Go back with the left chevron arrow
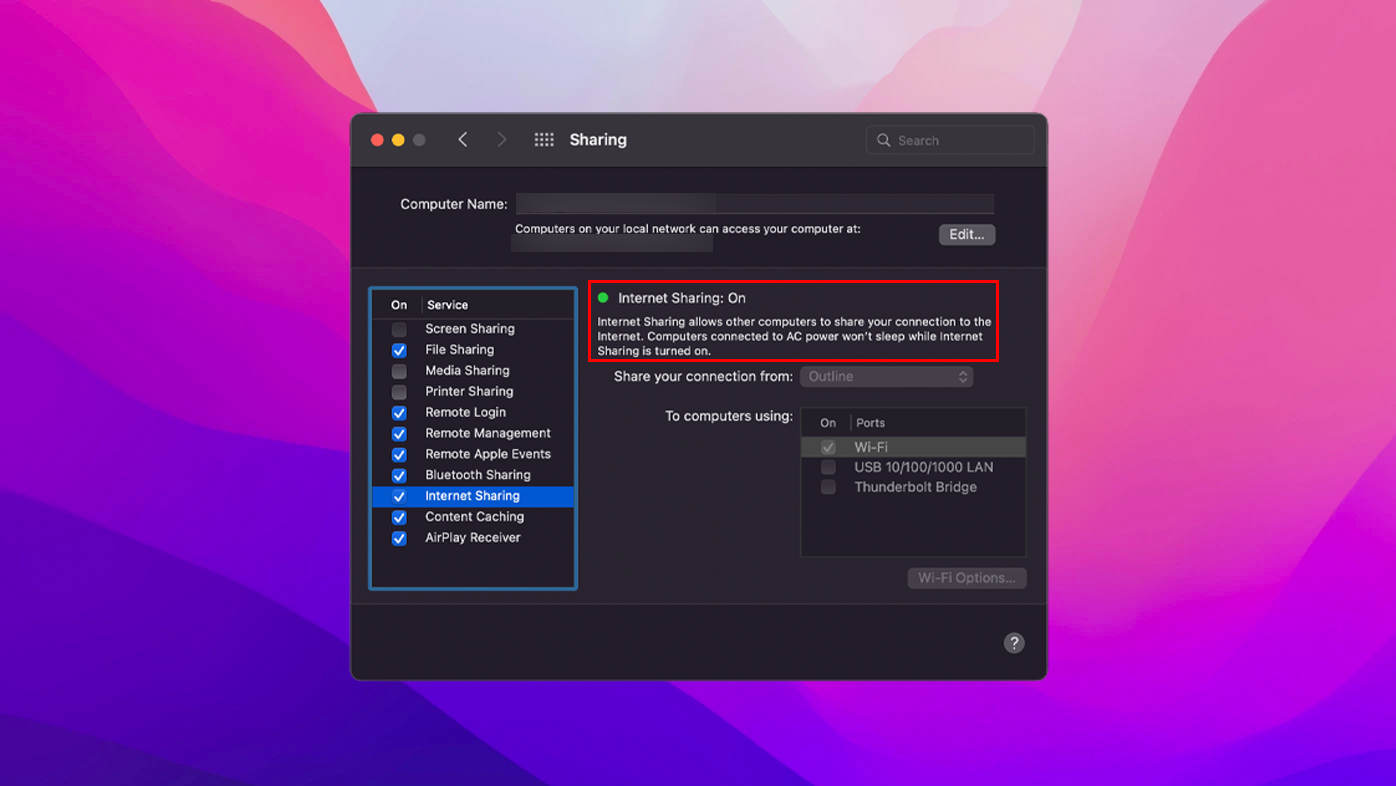The image size is (1396, 786). (462, 140)
